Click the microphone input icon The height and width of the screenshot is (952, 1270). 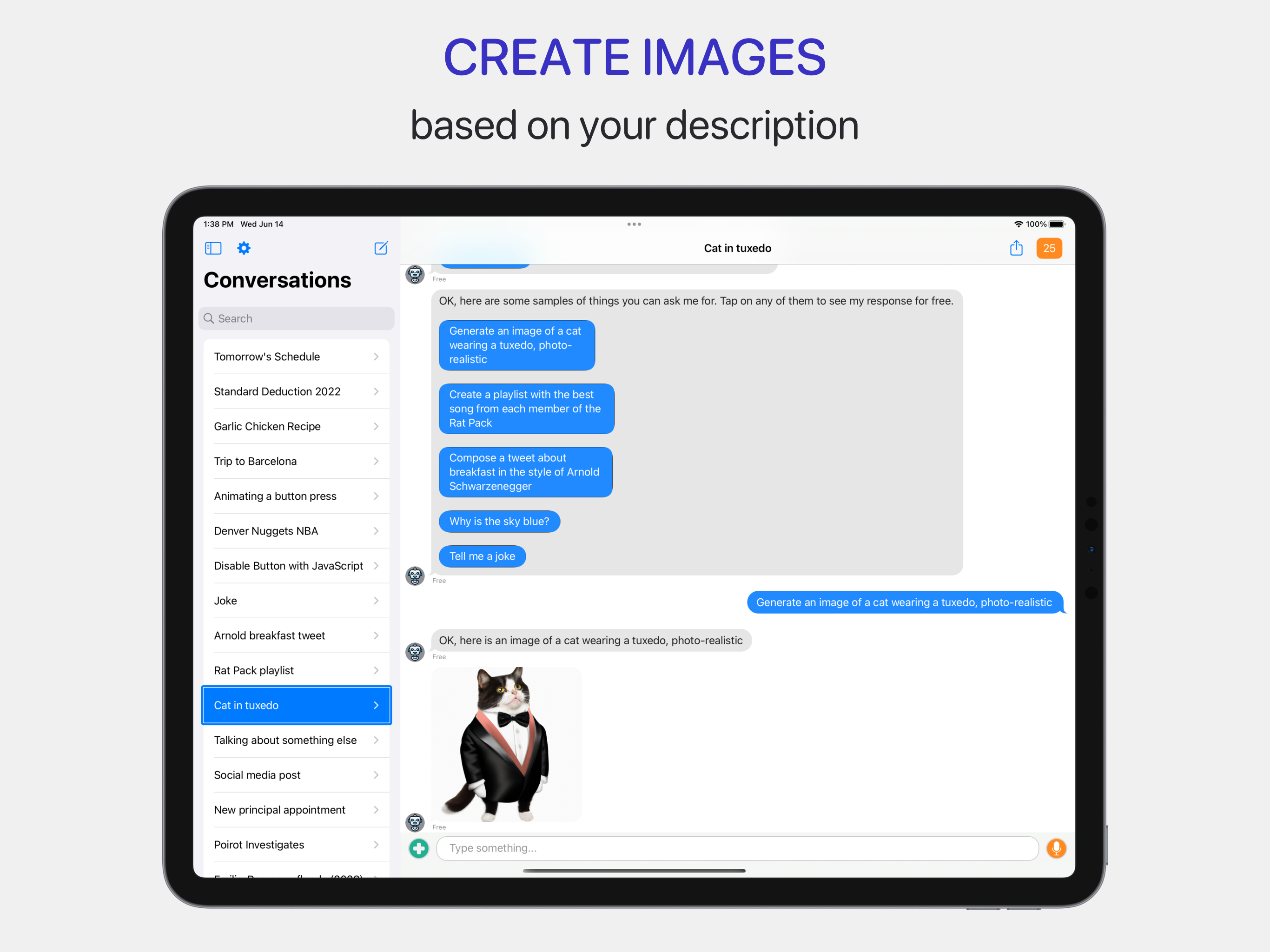pyautogui.click(x=1056, y=848)
